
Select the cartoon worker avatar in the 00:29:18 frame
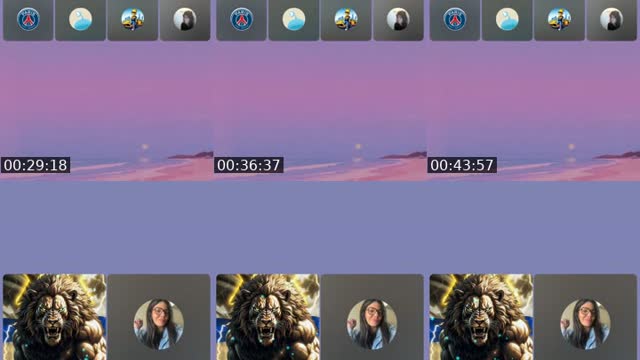(133, 19)
